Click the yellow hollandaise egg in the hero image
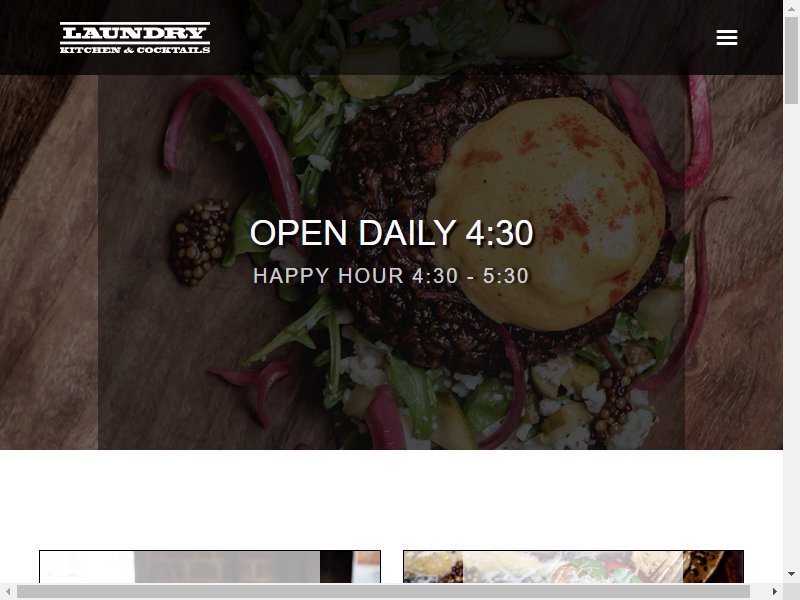 pos(546,214)
